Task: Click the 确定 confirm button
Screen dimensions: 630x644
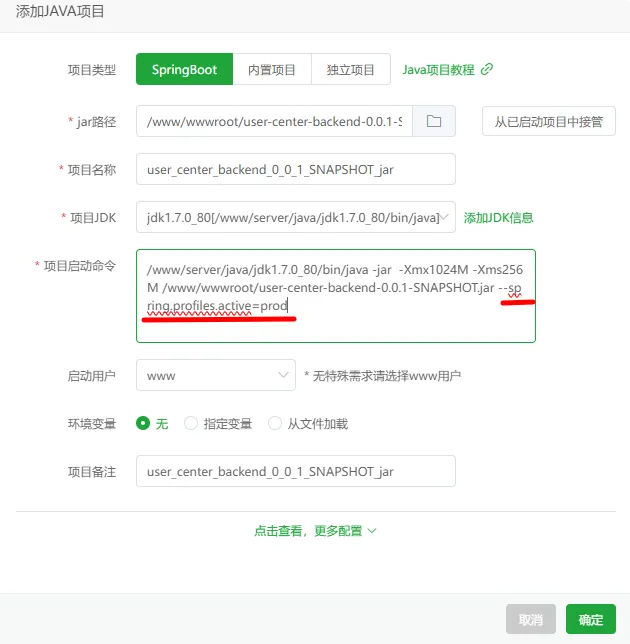Action: click(591, 619)
